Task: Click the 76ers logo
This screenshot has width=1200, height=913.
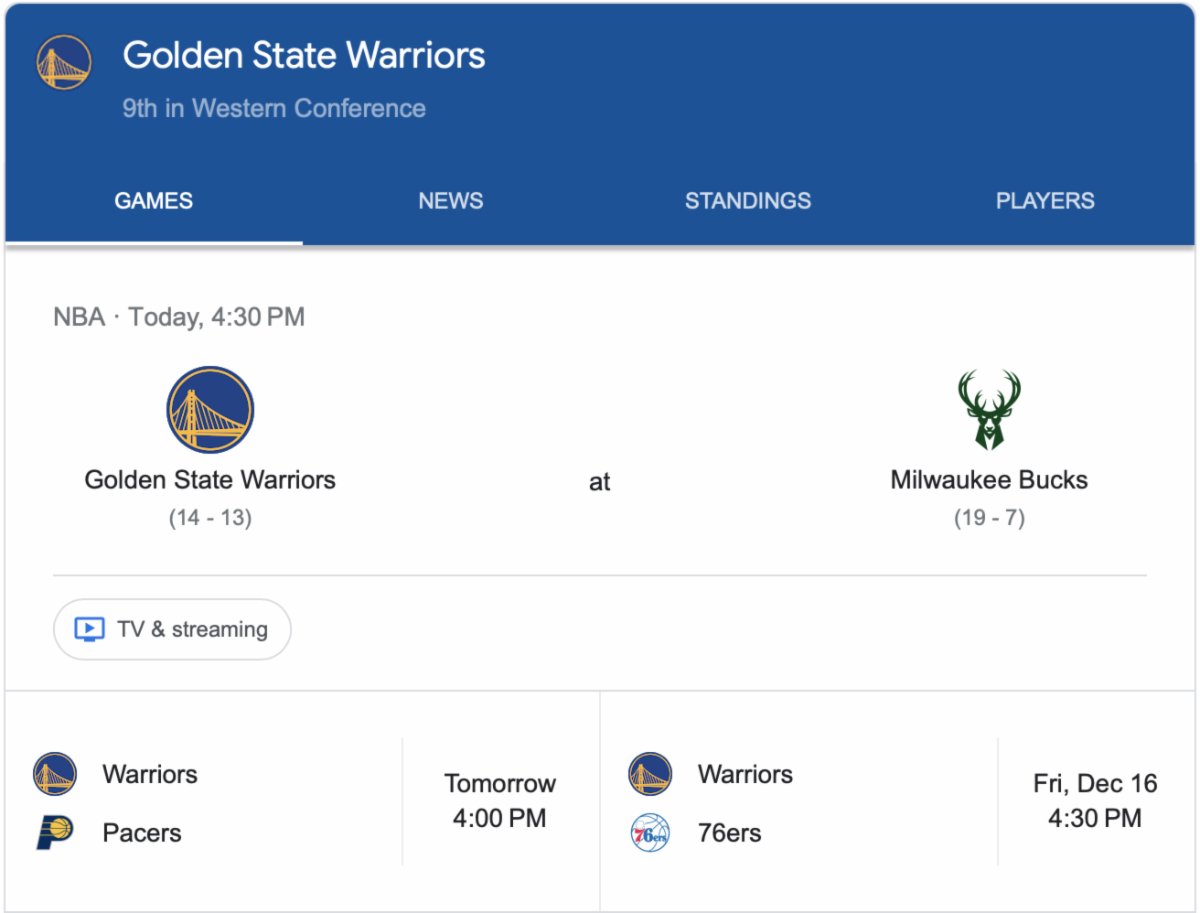Action: pyautogui.click(x=650, y=832)
